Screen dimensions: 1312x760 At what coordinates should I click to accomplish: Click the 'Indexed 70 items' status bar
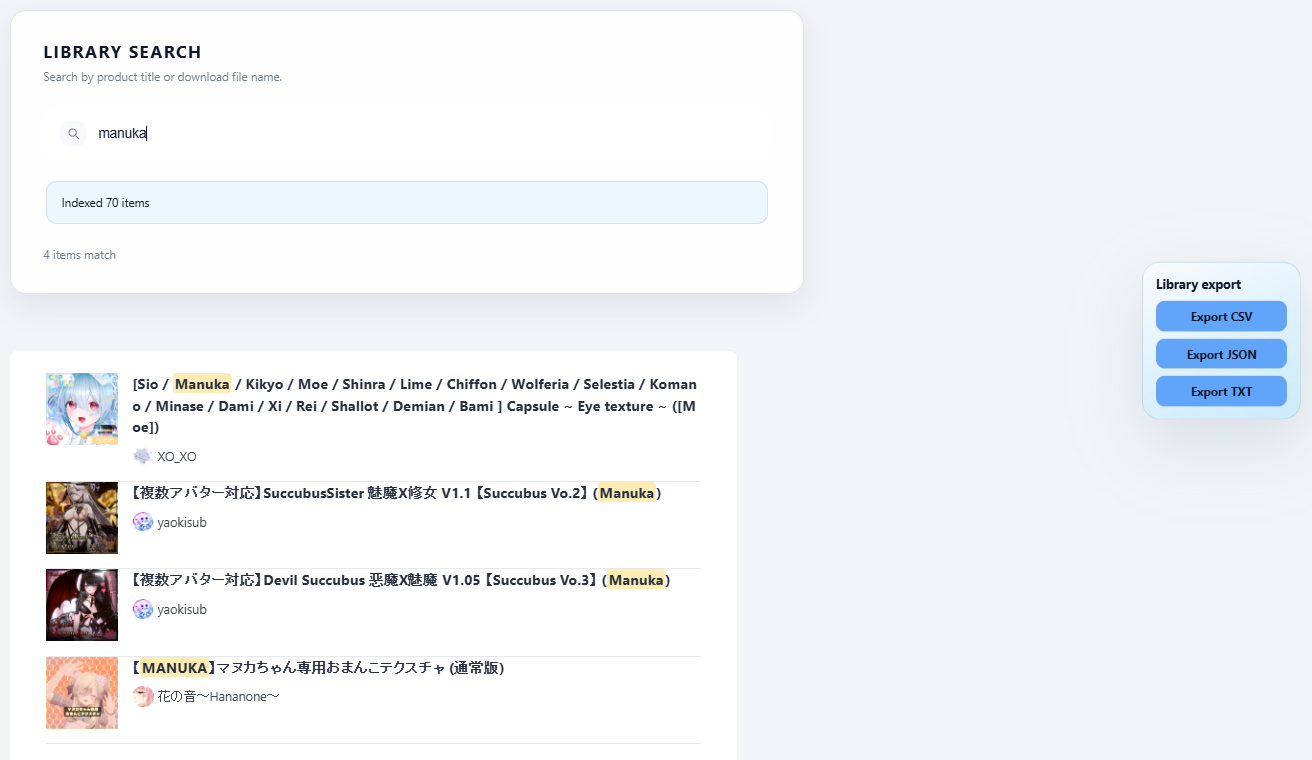click(407, 203)
